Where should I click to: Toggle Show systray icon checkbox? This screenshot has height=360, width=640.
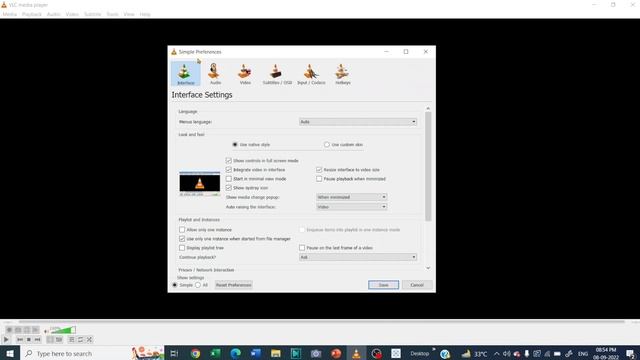point(229,188)
